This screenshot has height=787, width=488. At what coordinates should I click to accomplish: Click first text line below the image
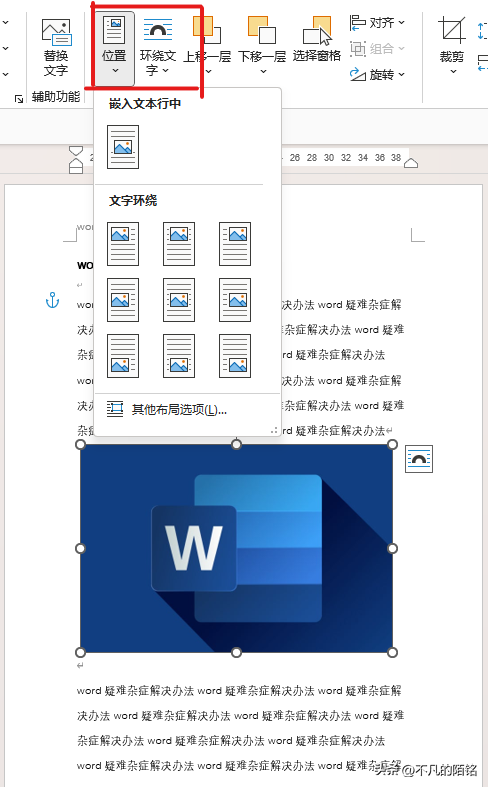point(239,691)
